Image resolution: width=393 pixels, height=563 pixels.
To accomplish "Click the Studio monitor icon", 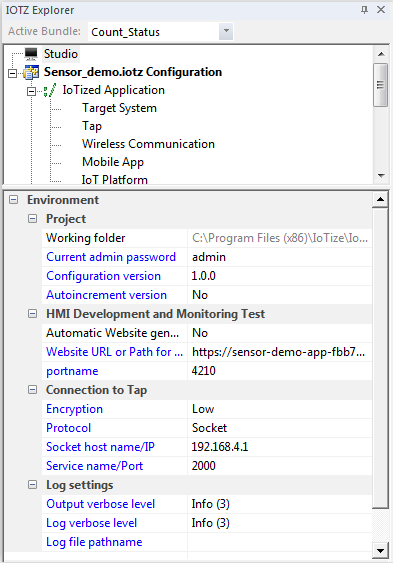I will coord(31,54).
